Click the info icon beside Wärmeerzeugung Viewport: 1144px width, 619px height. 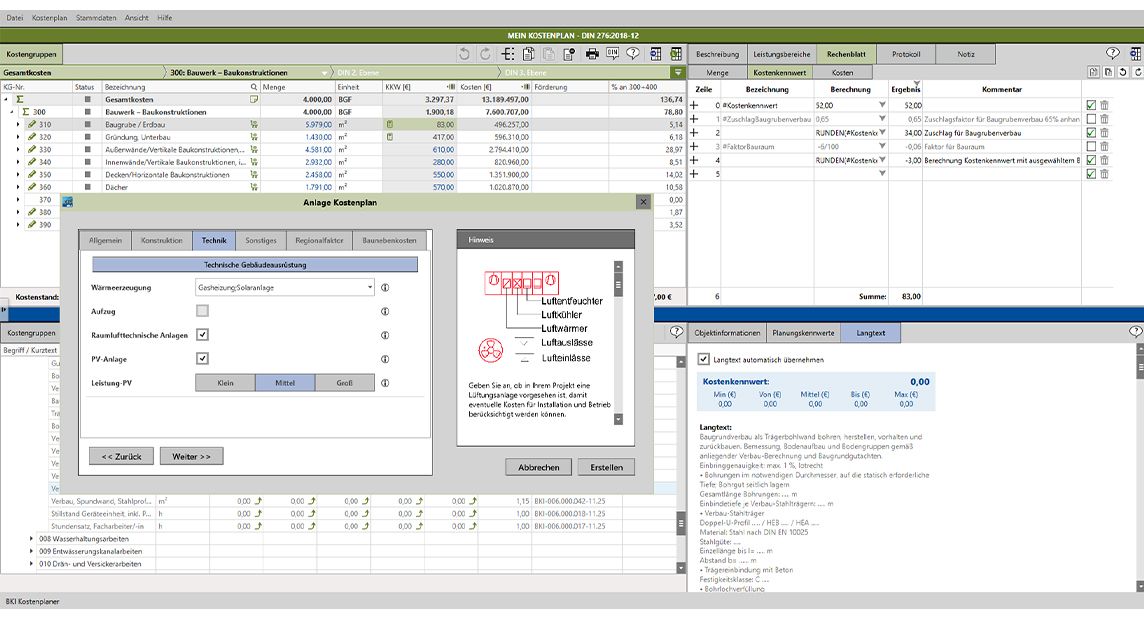384,288
